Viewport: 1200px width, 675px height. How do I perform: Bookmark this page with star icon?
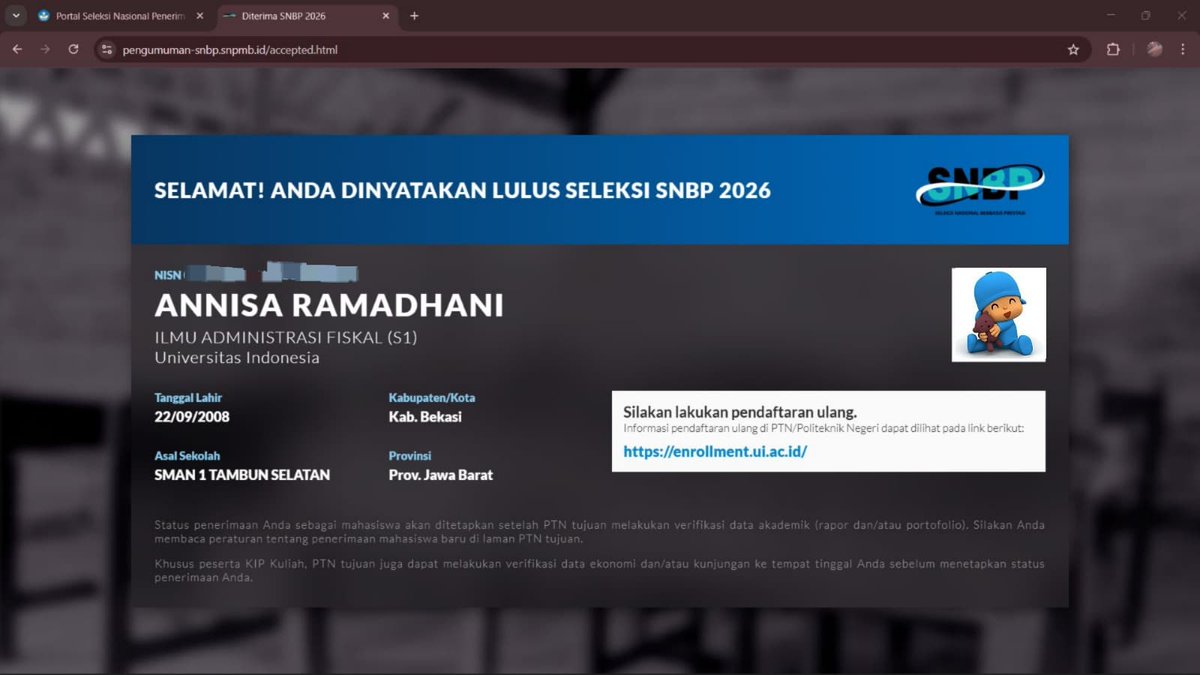coord(1073,49)
